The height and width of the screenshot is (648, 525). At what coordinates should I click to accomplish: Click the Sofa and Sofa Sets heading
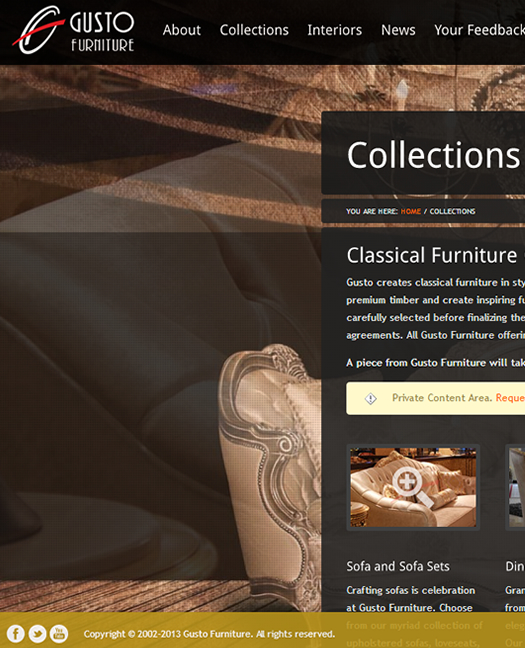click(x=398, y=566)
